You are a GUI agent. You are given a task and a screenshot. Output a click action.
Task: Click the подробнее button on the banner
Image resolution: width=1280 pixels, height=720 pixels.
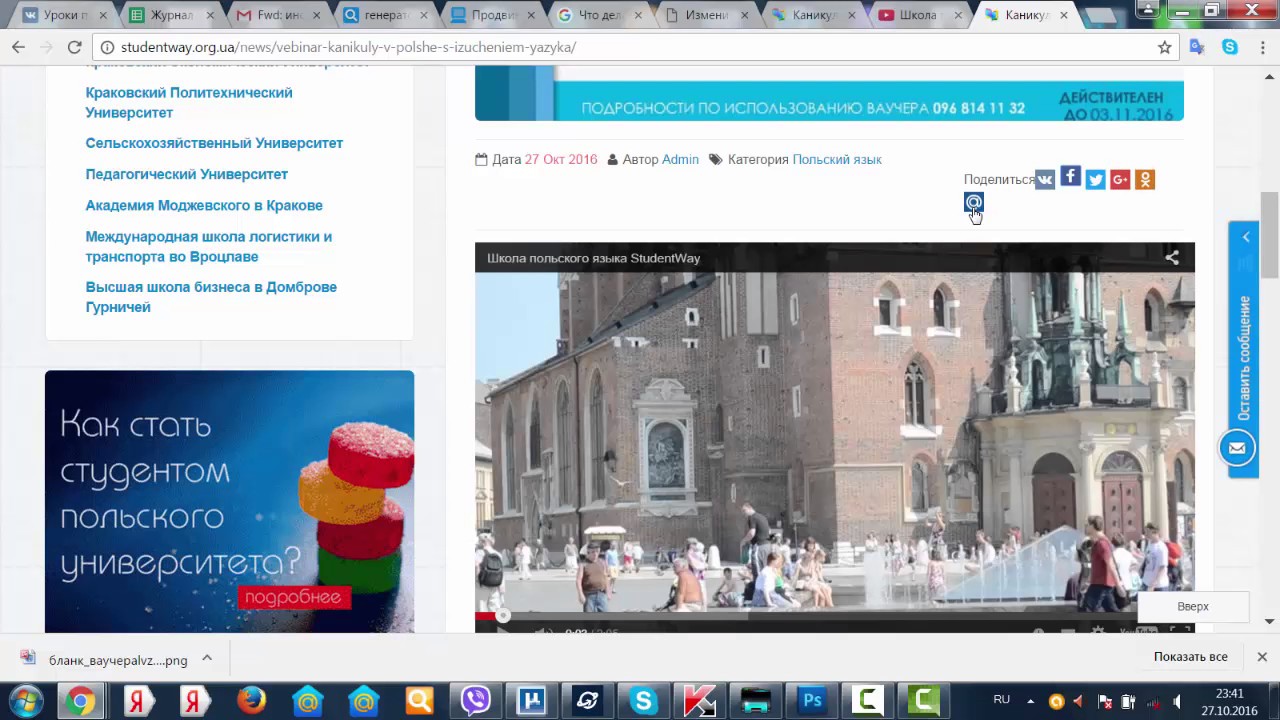(x=294, y=597)
